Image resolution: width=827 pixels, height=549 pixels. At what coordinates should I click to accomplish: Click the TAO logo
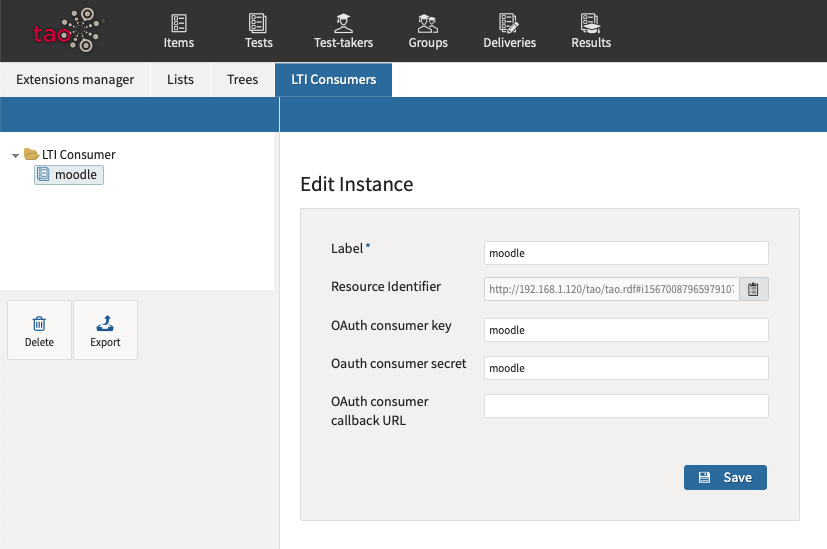click(67, 31)
